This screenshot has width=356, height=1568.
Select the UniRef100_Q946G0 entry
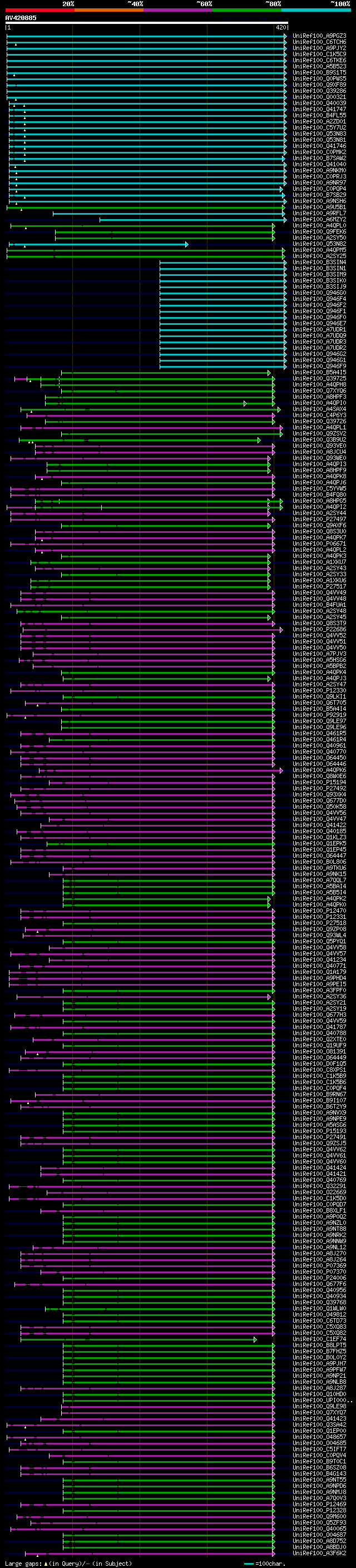pyautogui.click(x=319, y=293)
